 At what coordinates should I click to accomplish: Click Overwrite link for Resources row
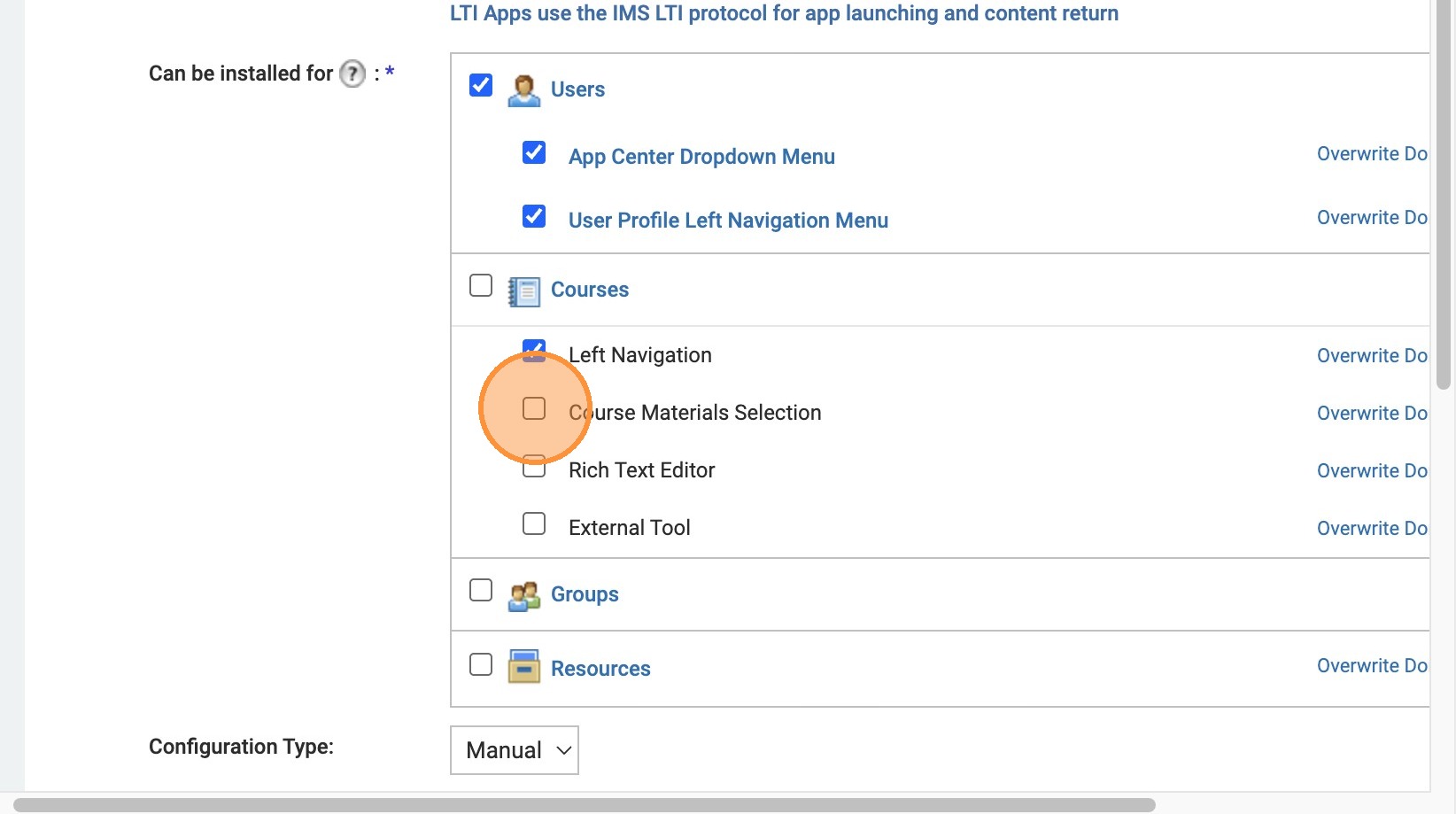1371,665
